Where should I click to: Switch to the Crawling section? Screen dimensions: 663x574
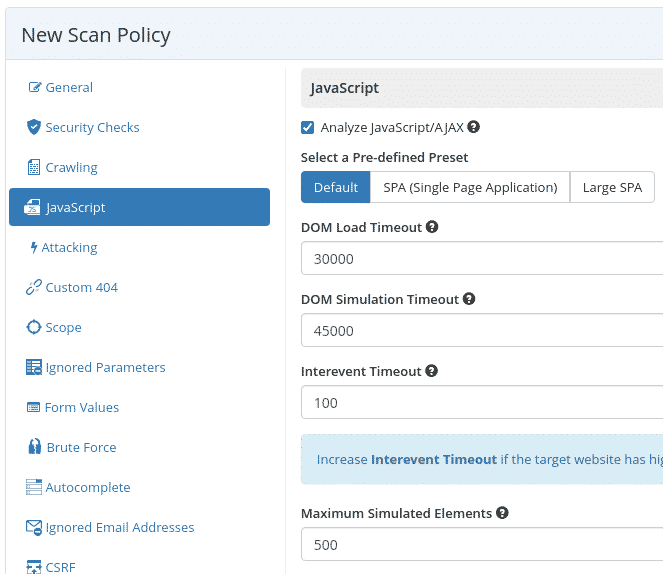coord(71,167)
